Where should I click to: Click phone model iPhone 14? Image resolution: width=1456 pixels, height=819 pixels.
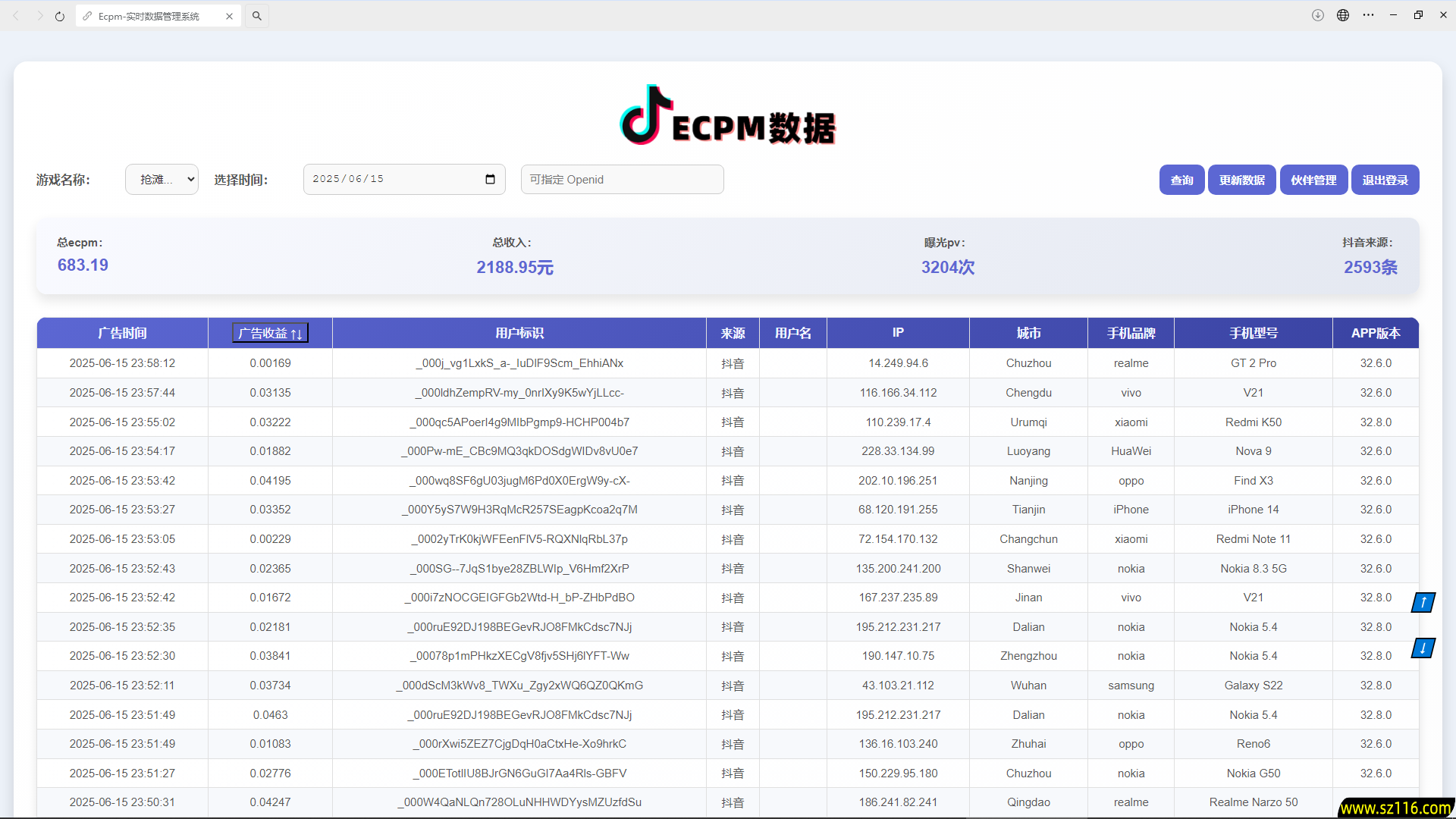tap(1254, 510)
